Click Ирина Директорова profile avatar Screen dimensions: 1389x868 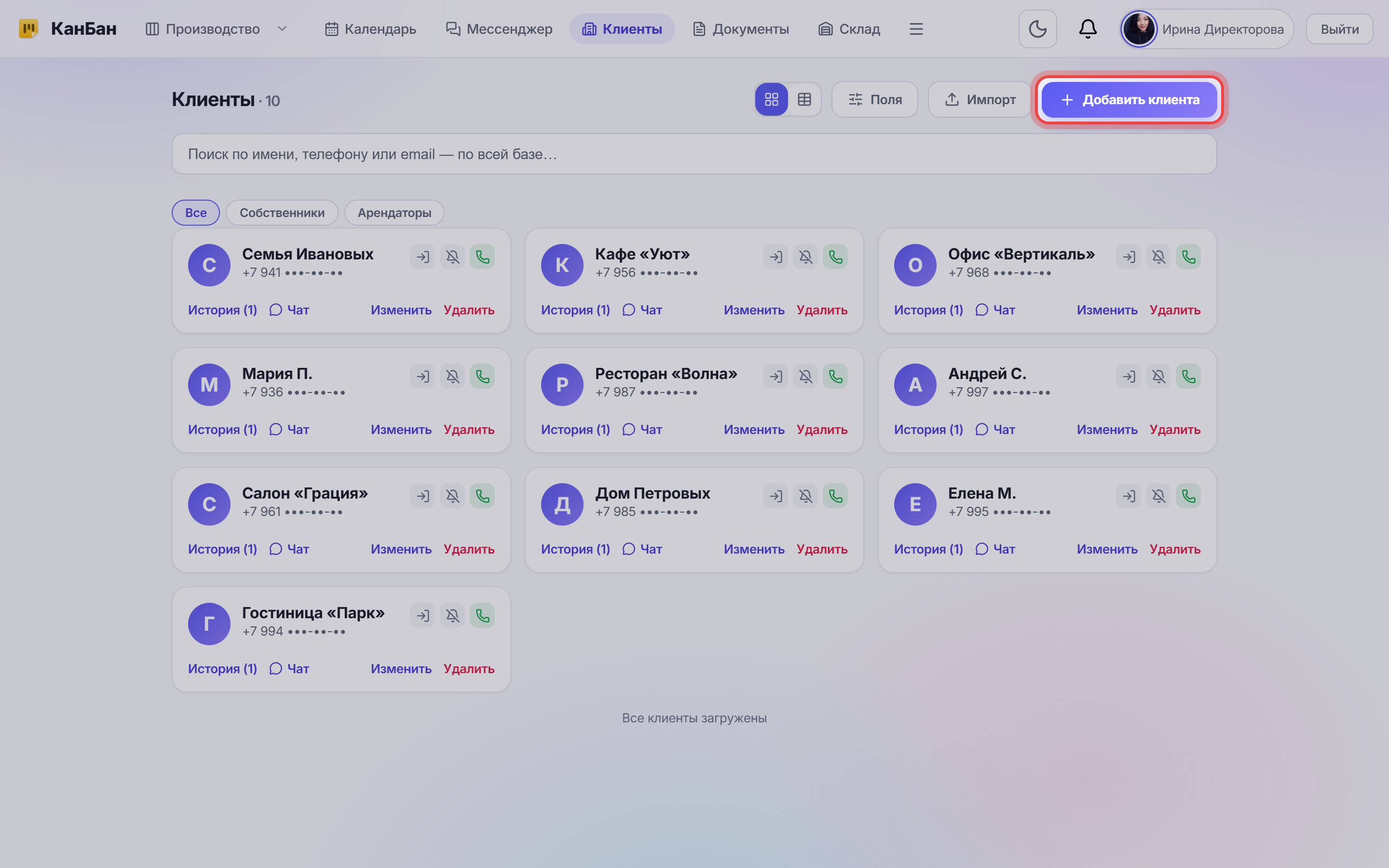1139,29
